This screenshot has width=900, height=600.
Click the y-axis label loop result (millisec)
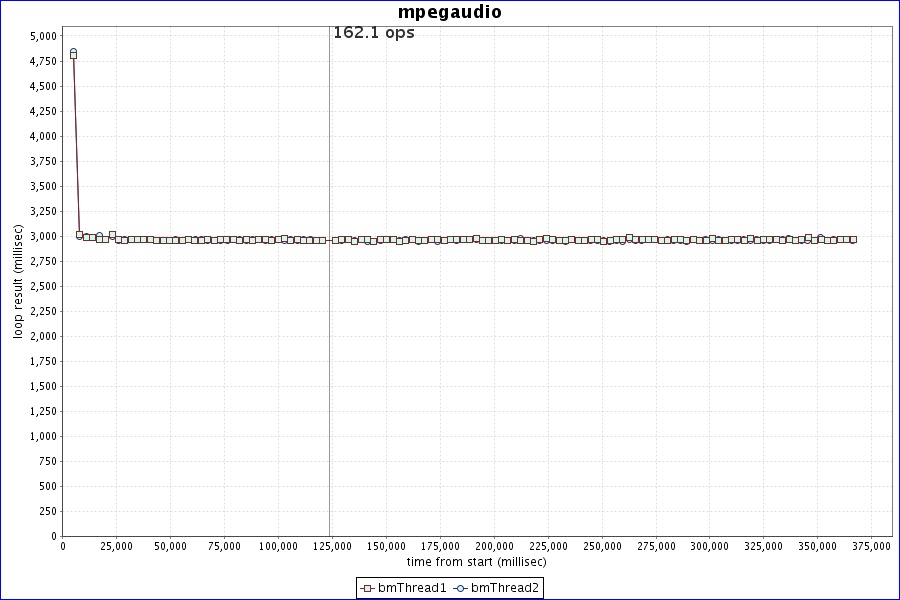[x=18, y=281]
